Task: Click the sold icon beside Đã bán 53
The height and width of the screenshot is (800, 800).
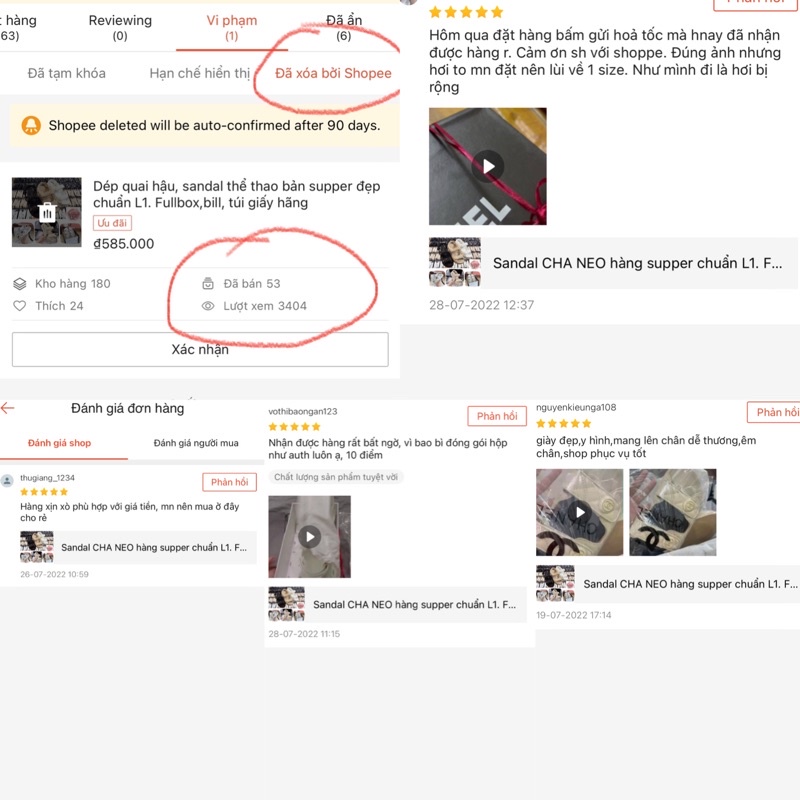Action: click(x=208, y=283)
